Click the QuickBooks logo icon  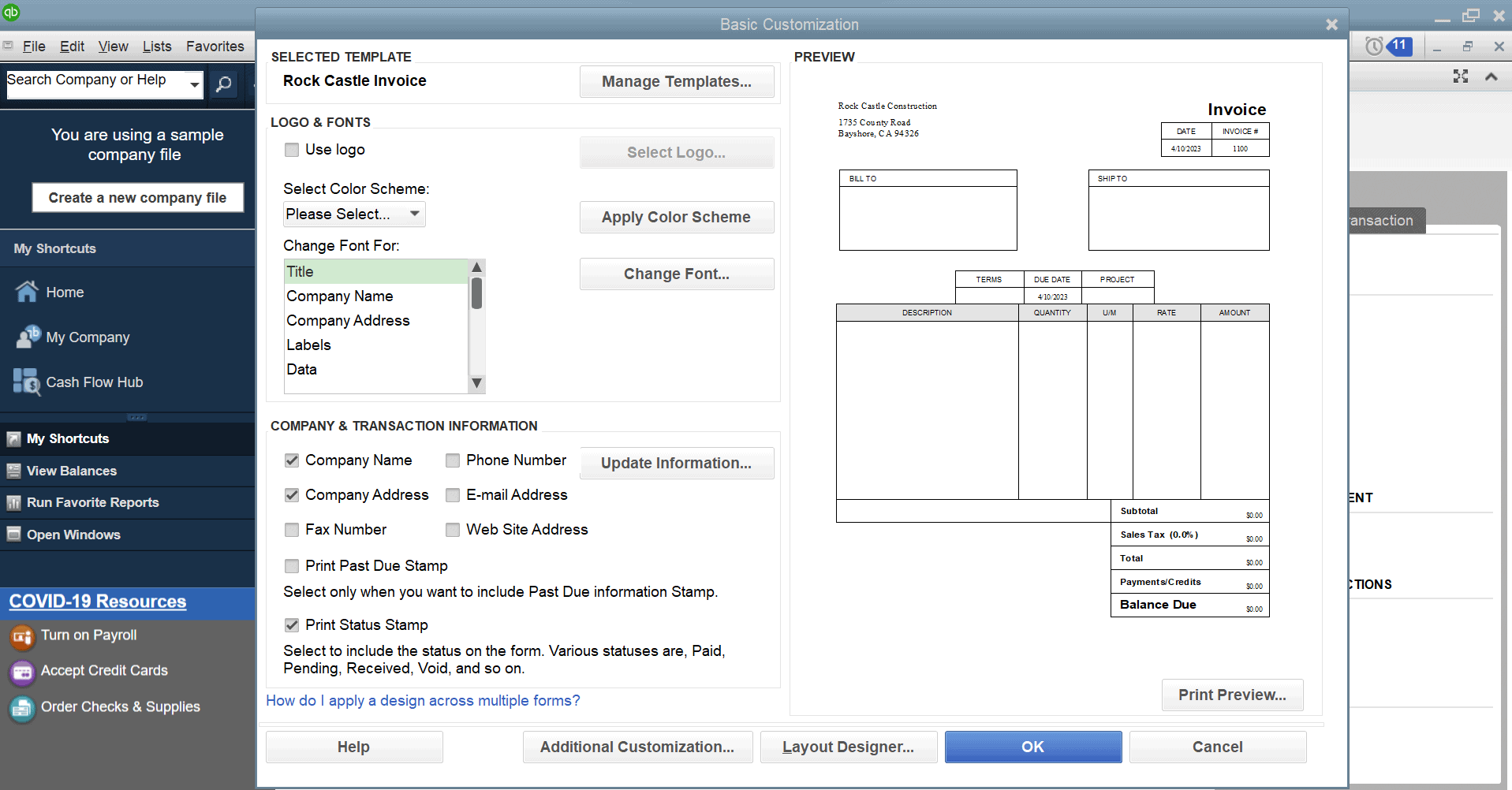coord(11,12)
